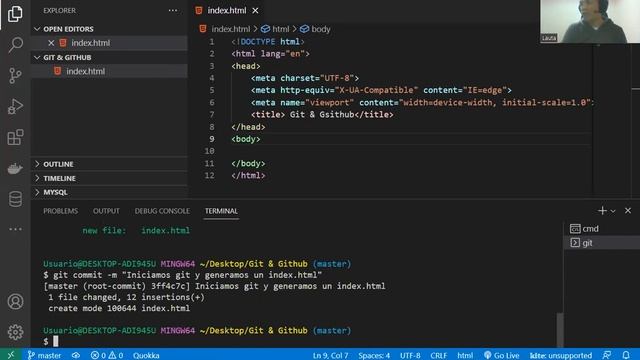Image resolution: width=640 pixels, height=360 pixels.
Task: Click the DOCTYPE html line
Action: (x=268, y=42)
